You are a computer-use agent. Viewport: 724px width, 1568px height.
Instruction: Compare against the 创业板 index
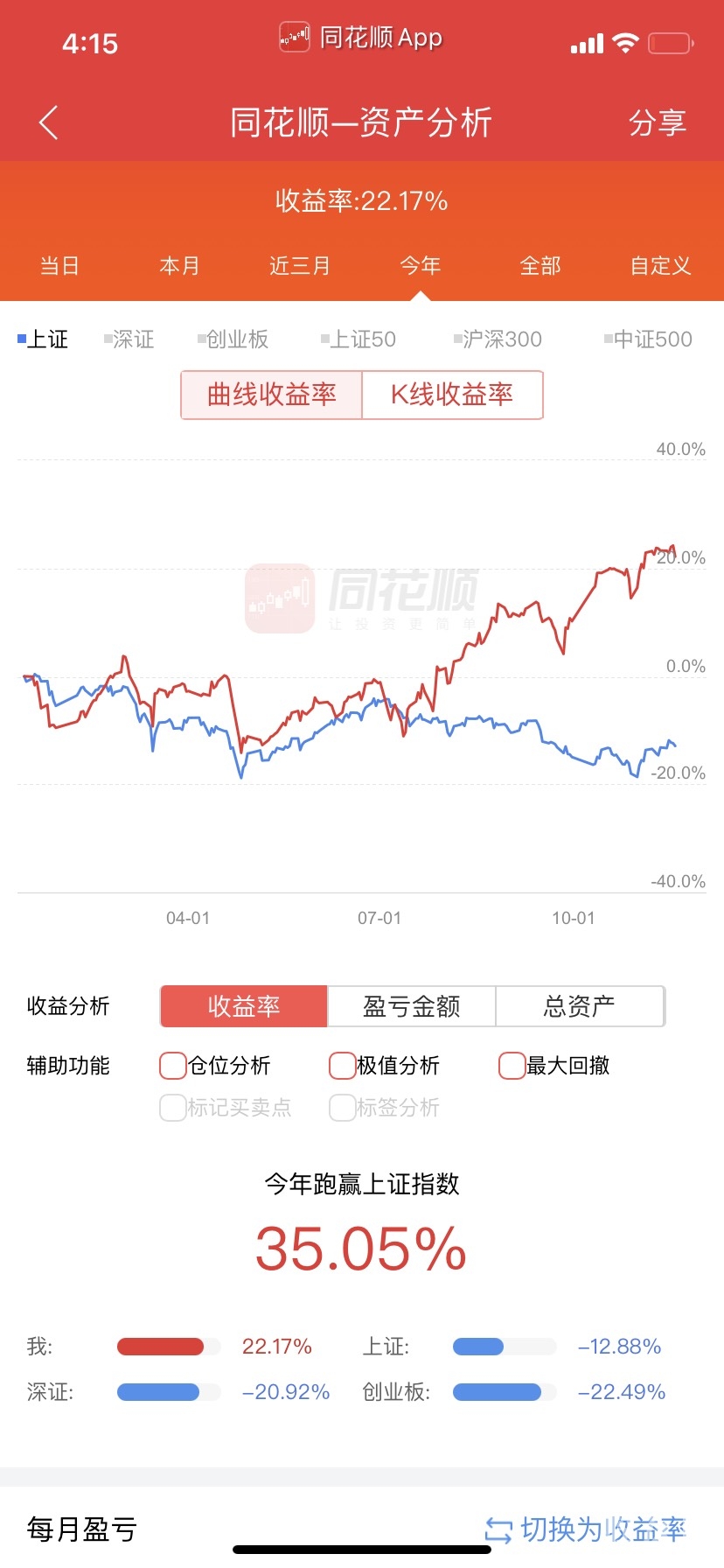[x=234, y=339]
